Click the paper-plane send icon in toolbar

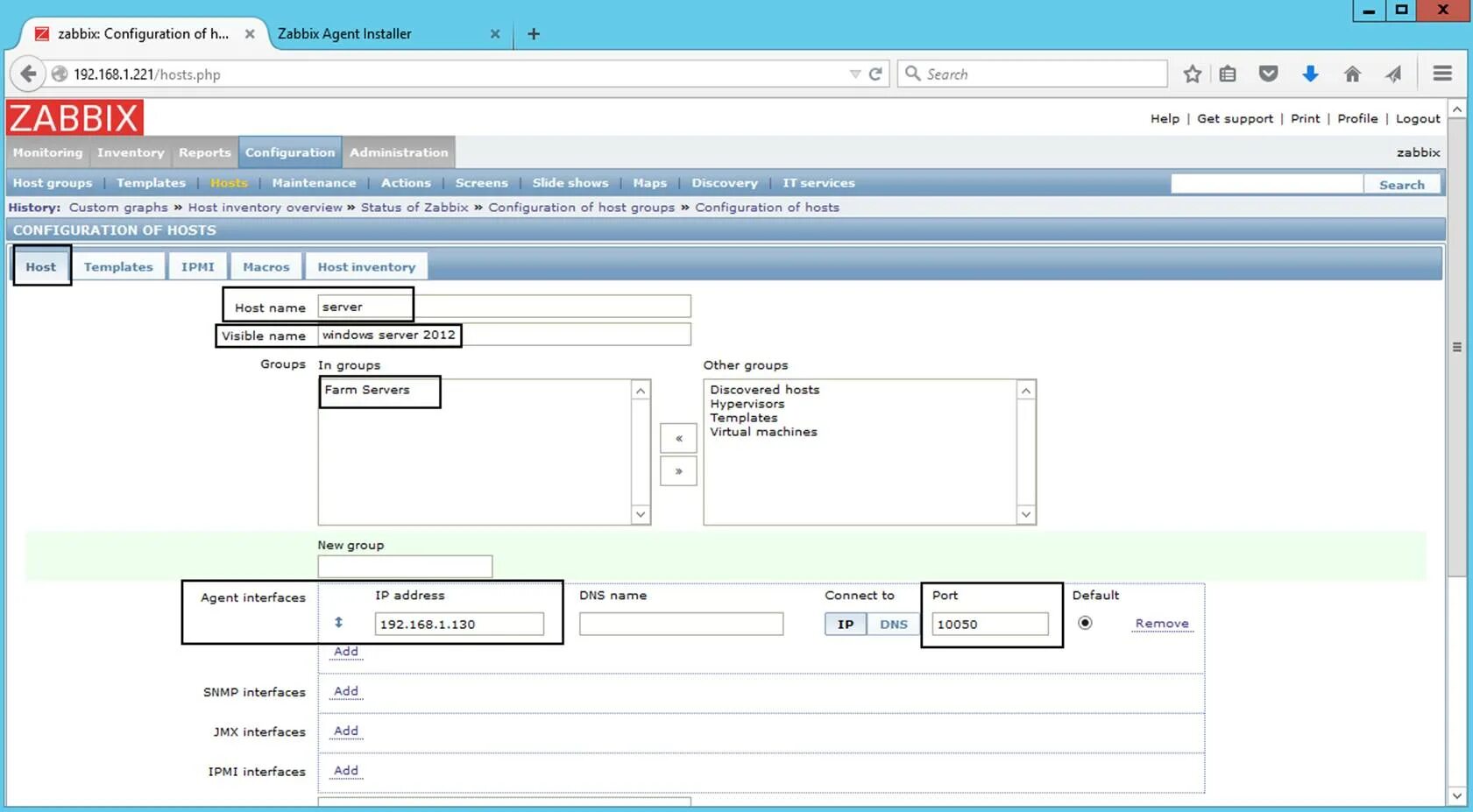1393,74
